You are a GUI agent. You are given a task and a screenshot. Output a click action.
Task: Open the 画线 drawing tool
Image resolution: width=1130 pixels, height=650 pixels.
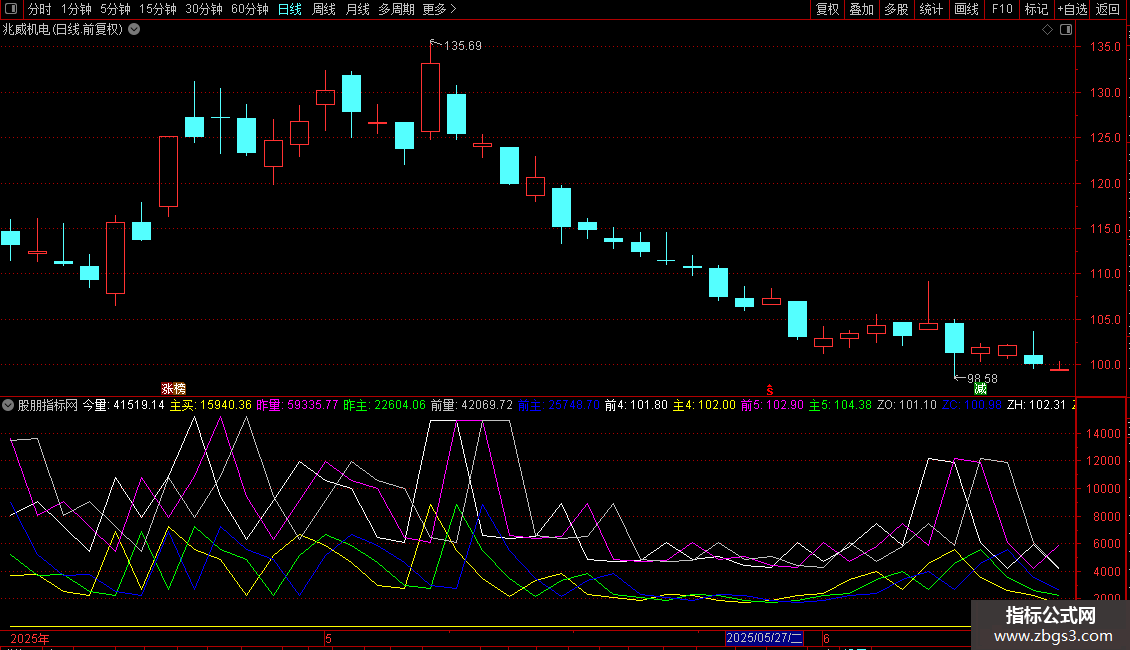(x=966, y=9)
